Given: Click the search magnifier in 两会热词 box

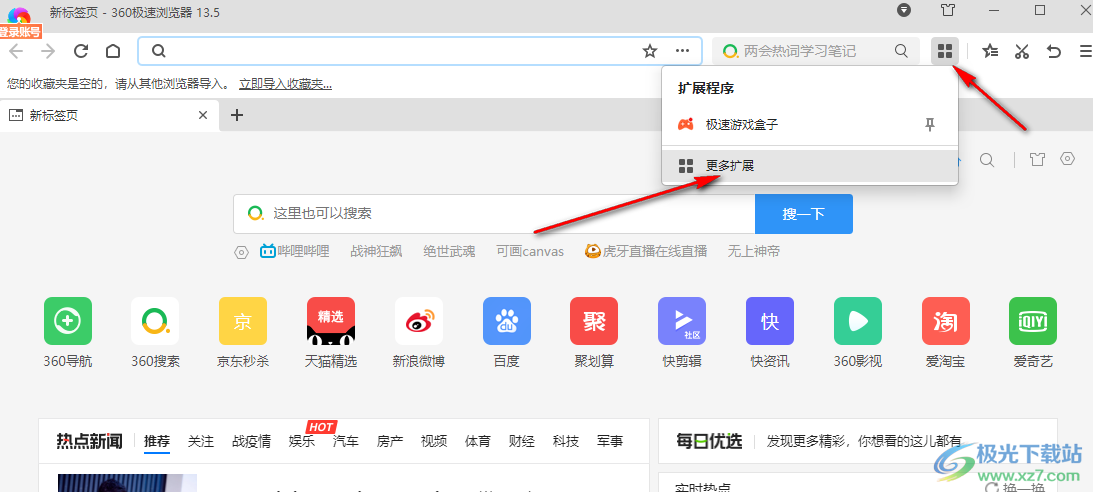Looking at the screenshot, I should tap(901, 51).
